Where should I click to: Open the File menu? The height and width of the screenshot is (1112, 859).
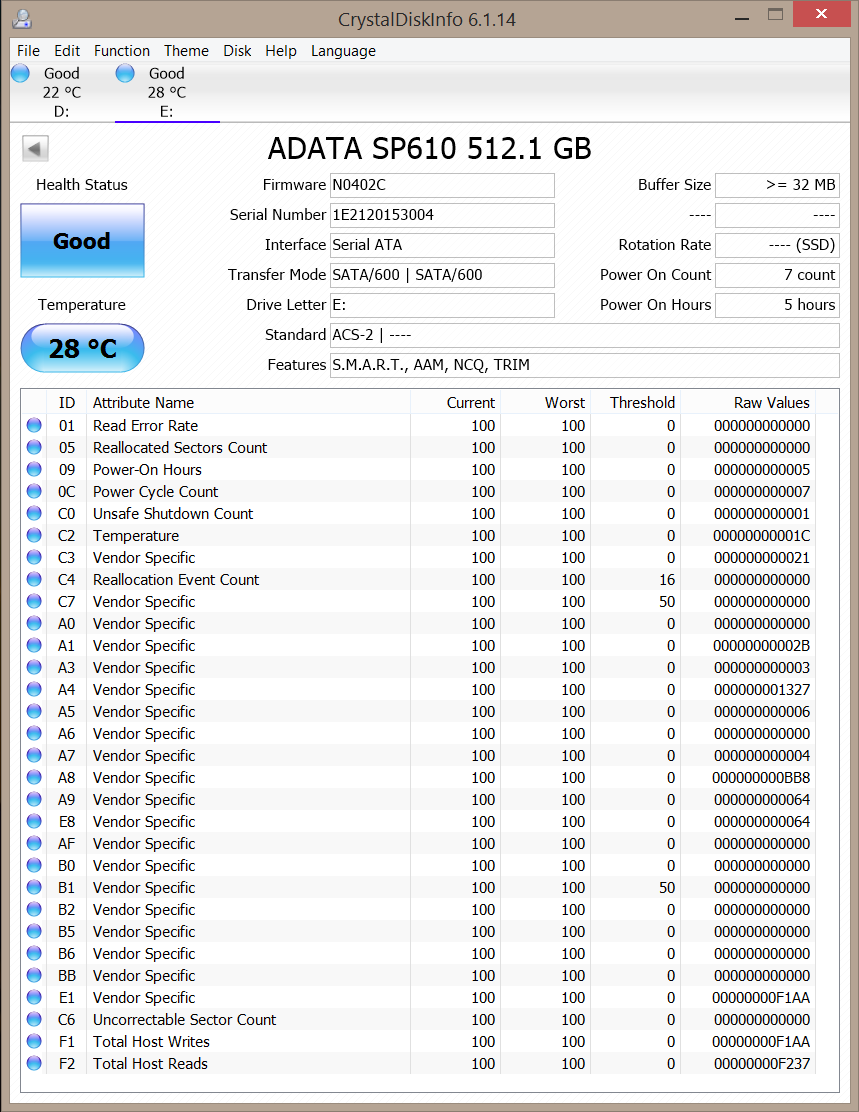(28, 51)
